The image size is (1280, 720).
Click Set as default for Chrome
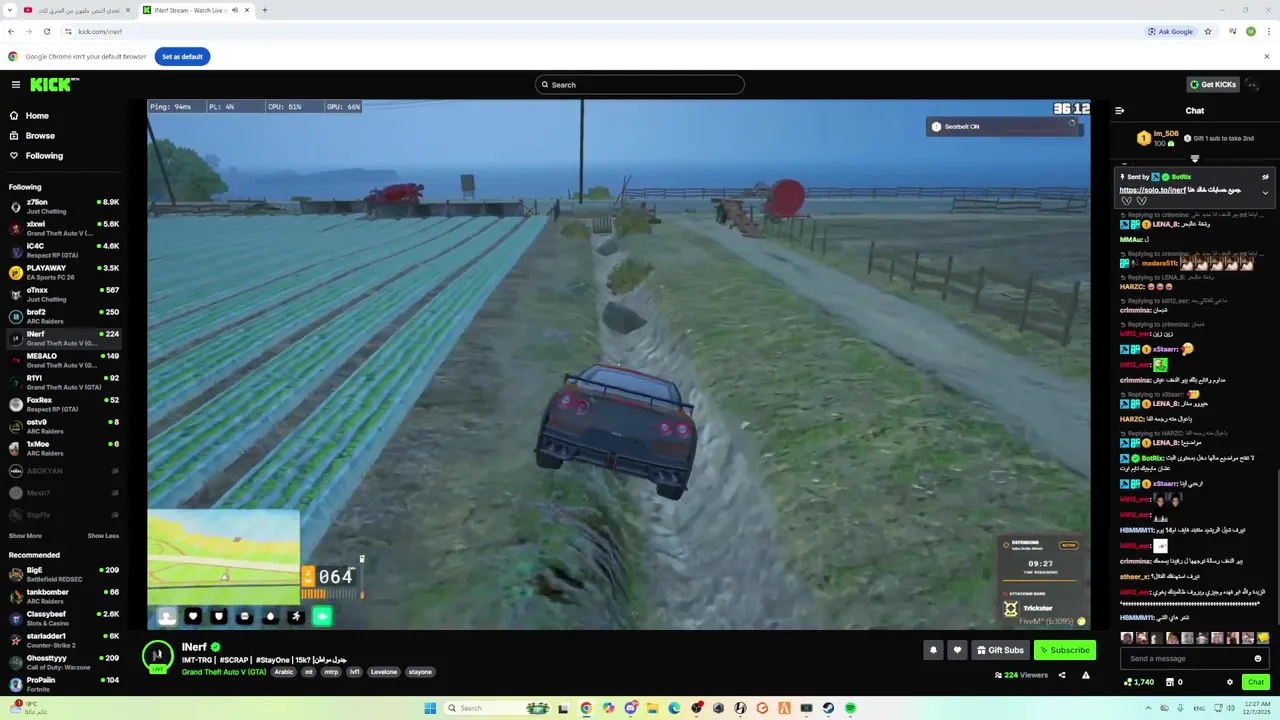182,57
